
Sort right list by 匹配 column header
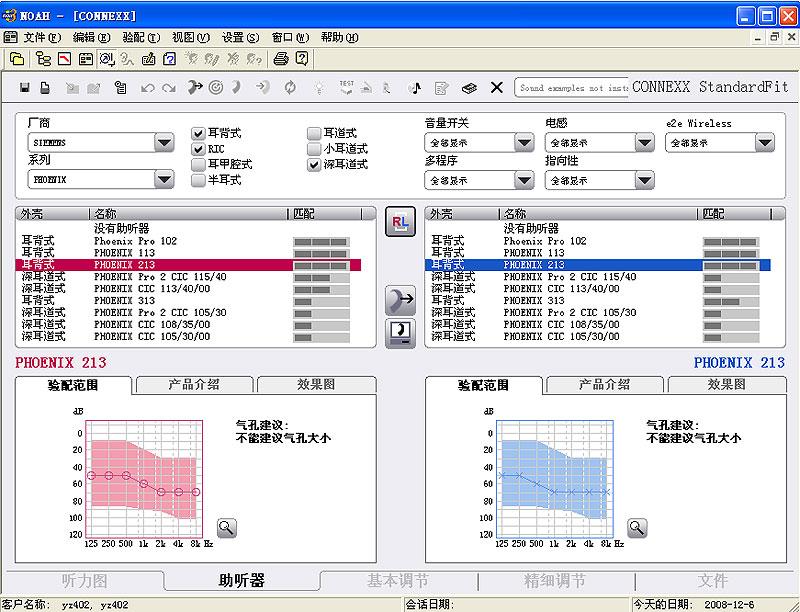tap(734, 214)
